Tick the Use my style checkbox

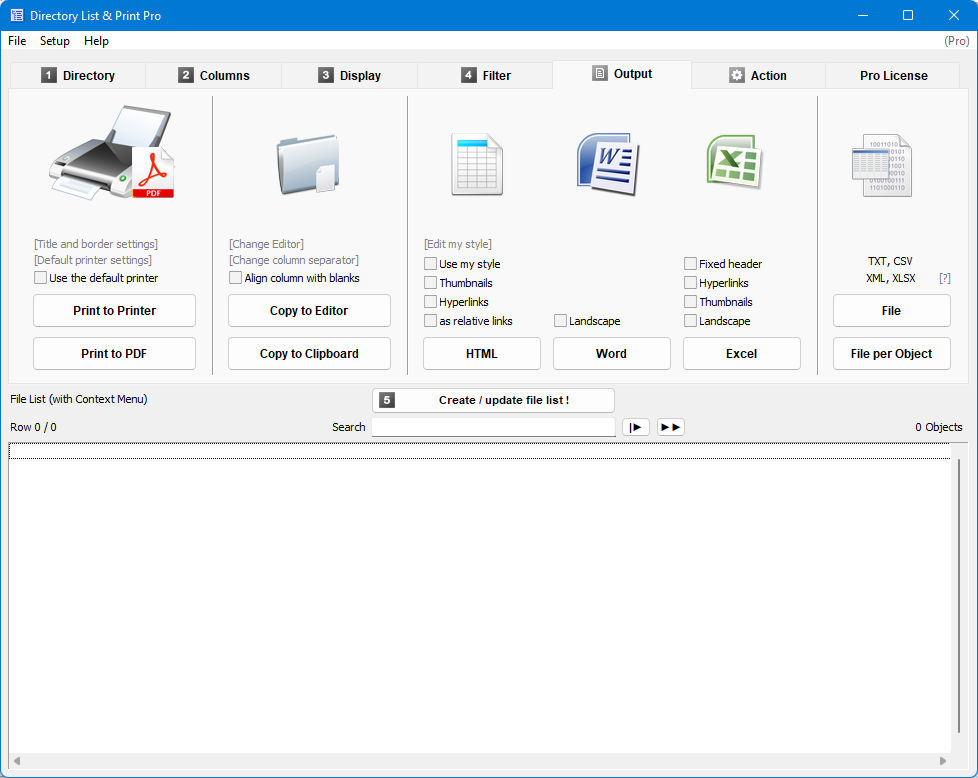point(430,263)
